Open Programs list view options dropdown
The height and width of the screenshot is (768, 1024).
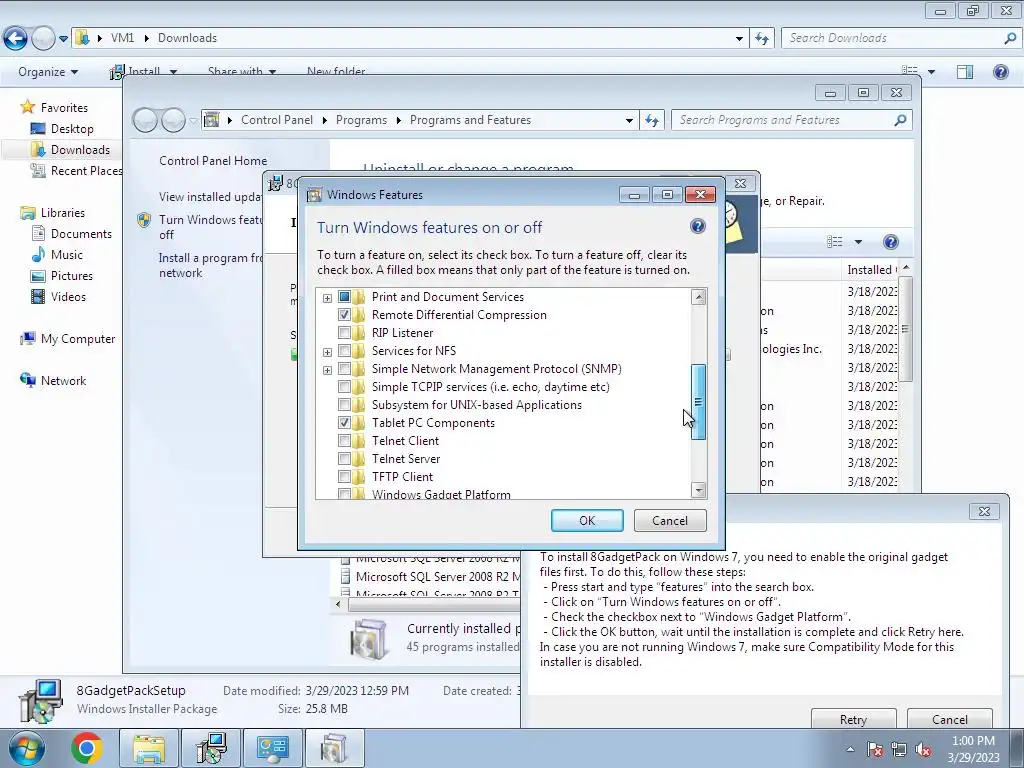[x=858, y=242]
